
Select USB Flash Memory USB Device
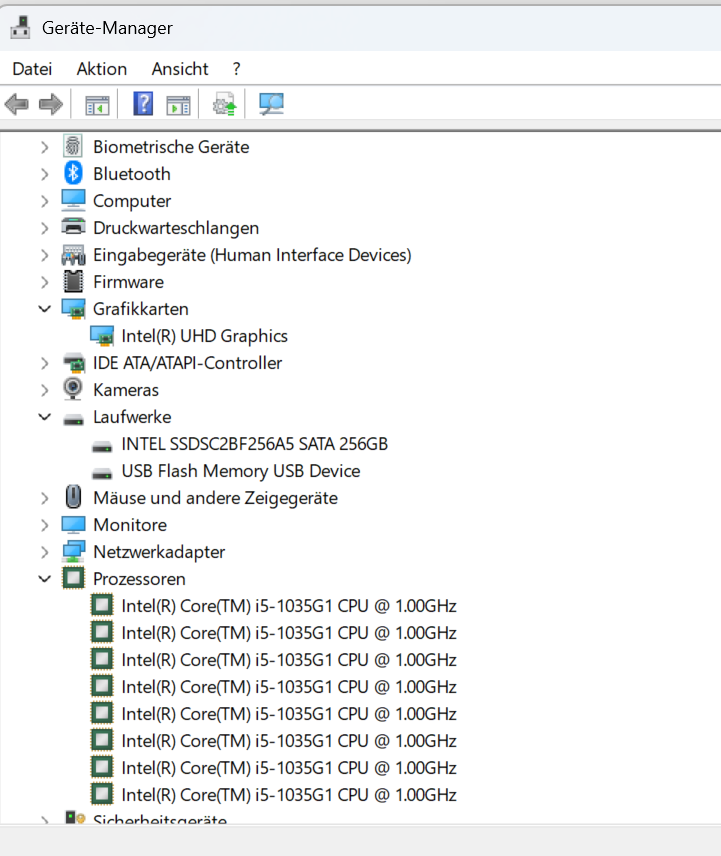point(241,471)
